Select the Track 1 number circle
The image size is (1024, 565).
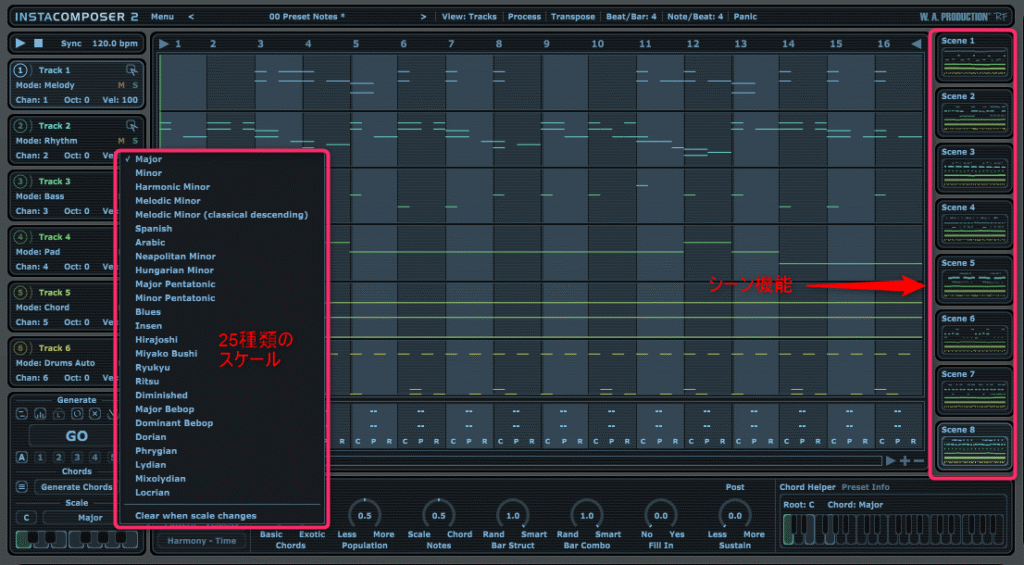(x=22, y=70)
